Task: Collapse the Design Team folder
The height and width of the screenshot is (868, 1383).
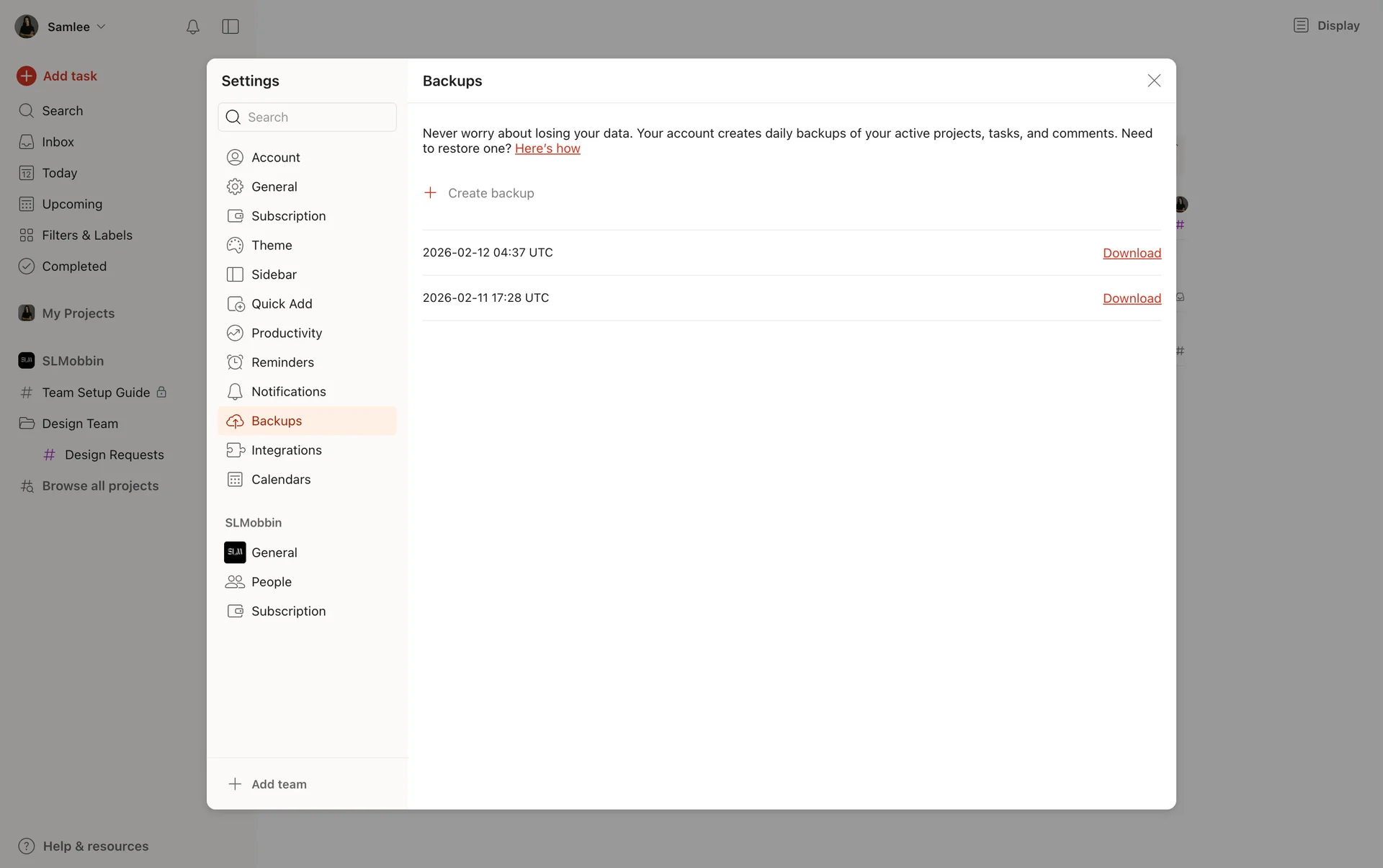Action: point(27,424)
